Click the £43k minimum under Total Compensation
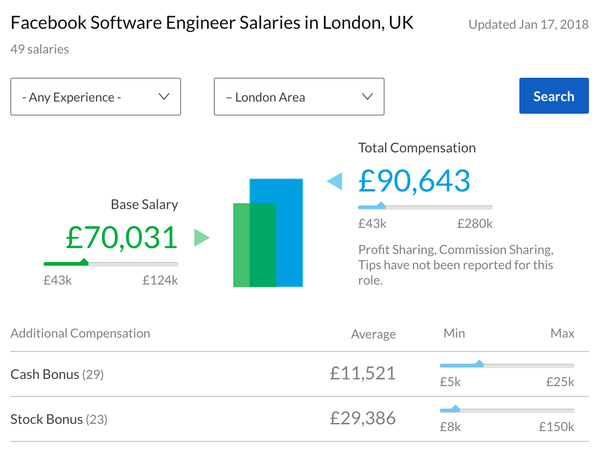The height and width of the screenshot is (454, 602). coord(372,224)
